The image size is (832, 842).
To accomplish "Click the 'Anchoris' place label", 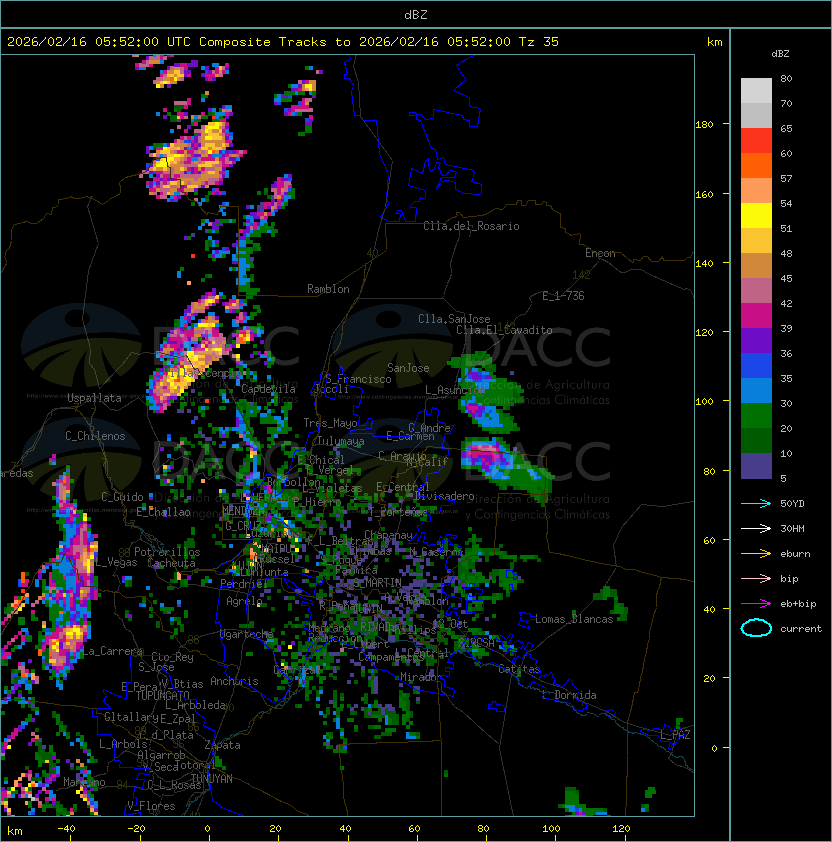I will point(234,681).
